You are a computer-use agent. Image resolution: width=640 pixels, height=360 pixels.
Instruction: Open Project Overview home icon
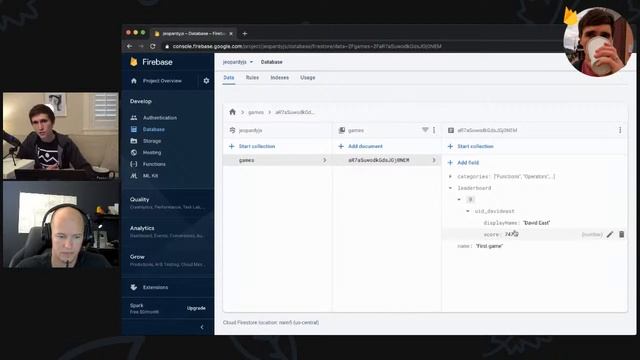(x=134, y=81)
